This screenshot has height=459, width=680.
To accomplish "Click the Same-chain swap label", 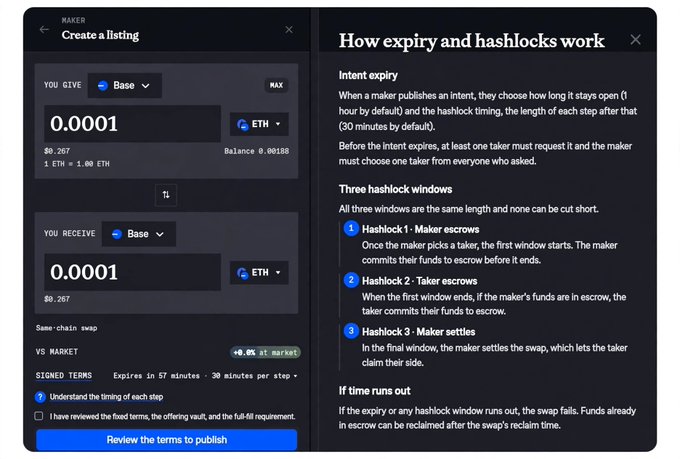I will (x=66, y=328).
